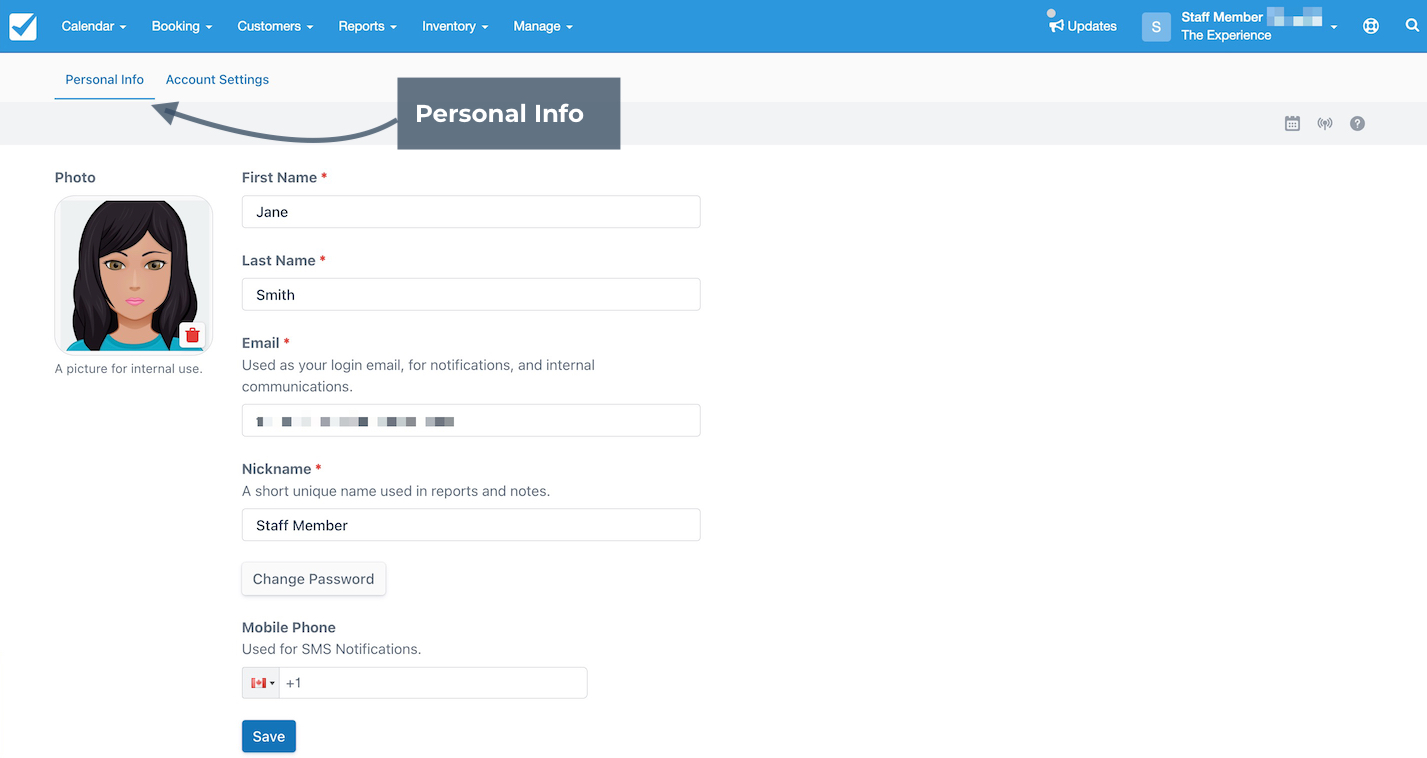The height and width of the screenshot is (758, 1427).
Task: Expand the Inventory menu
Action: pyautogui.click(x=455, y=26)
